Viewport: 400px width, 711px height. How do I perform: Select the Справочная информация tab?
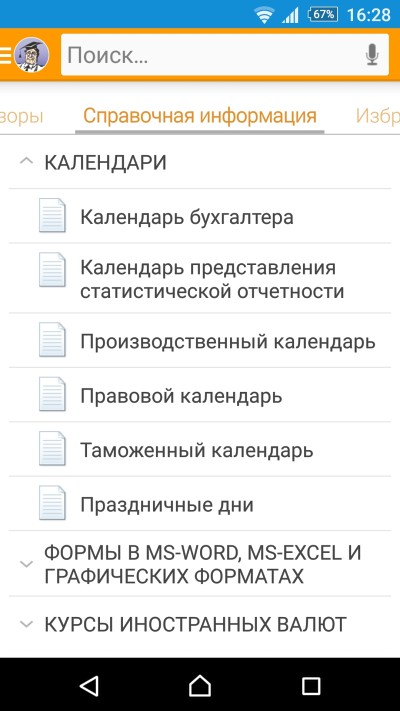coord(200,116)
